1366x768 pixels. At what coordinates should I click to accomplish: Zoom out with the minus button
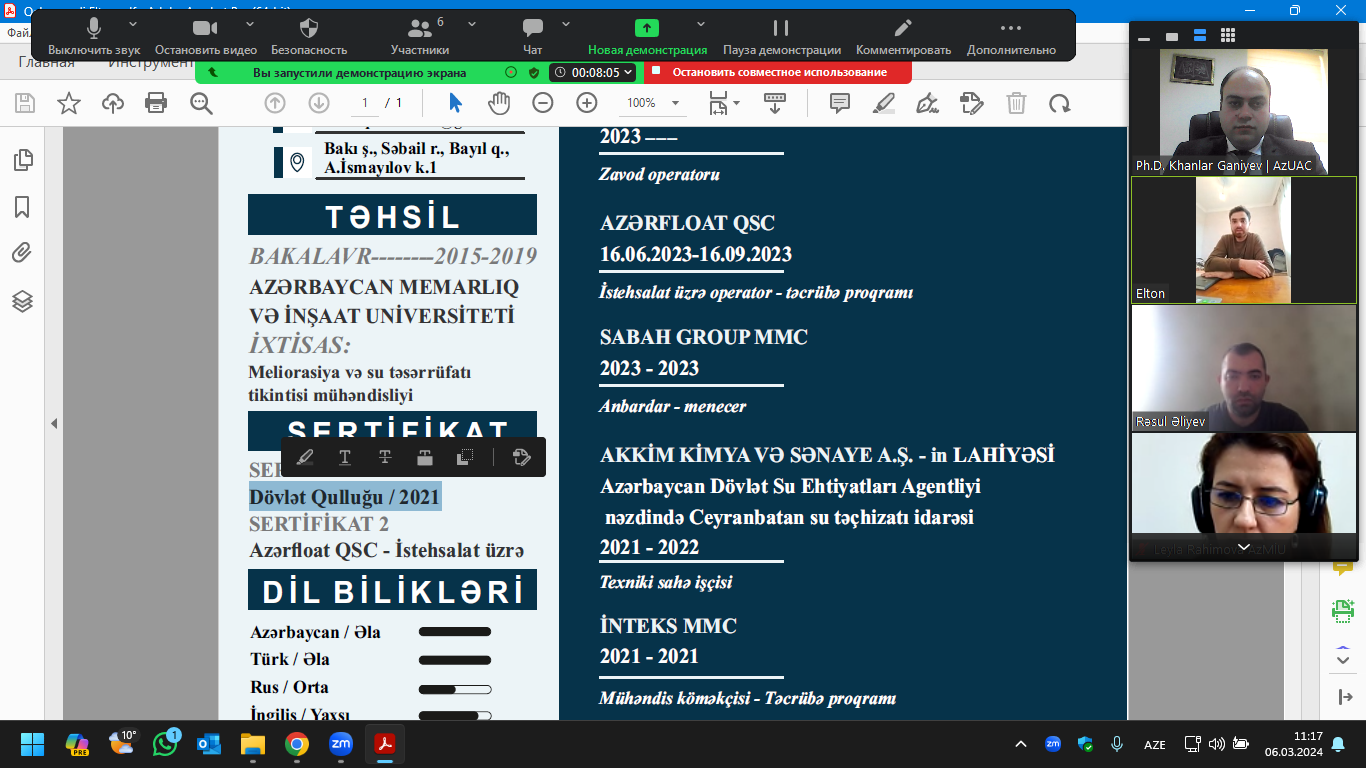coord(543,103)
